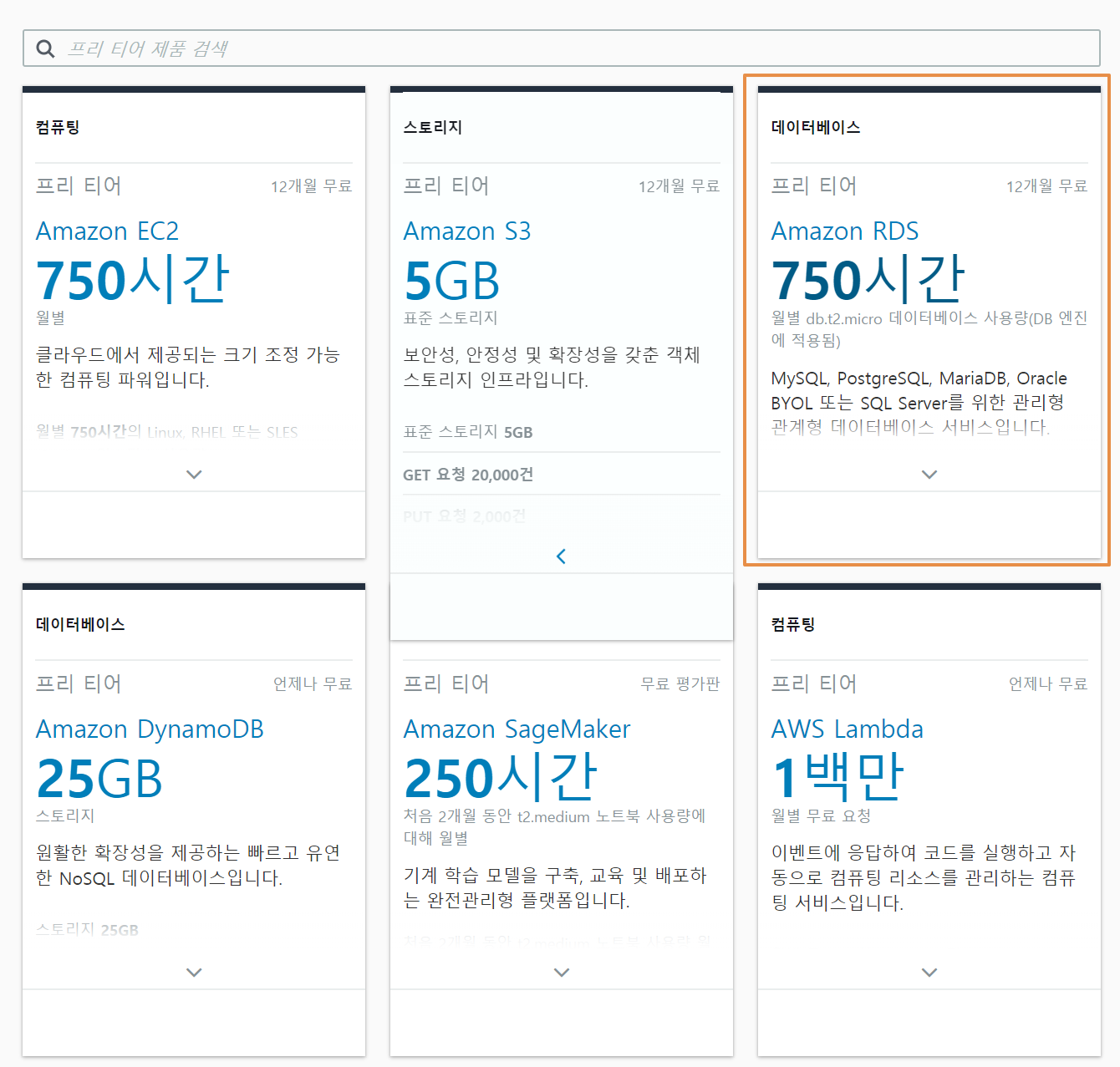Click the search magnifier icon

tap(45, 48)
